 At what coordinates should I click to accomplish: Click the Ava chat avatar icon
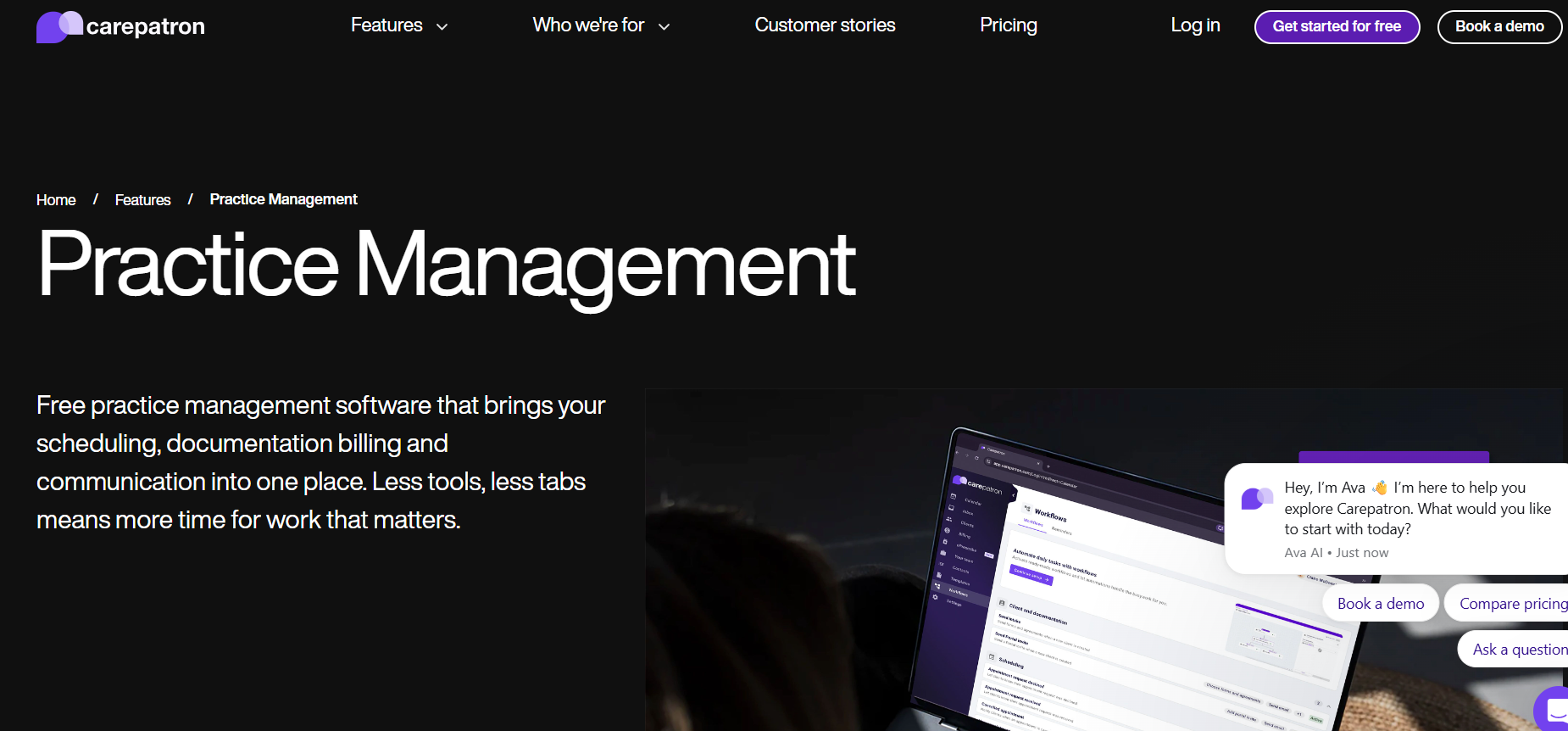[x=1257, y=498]
